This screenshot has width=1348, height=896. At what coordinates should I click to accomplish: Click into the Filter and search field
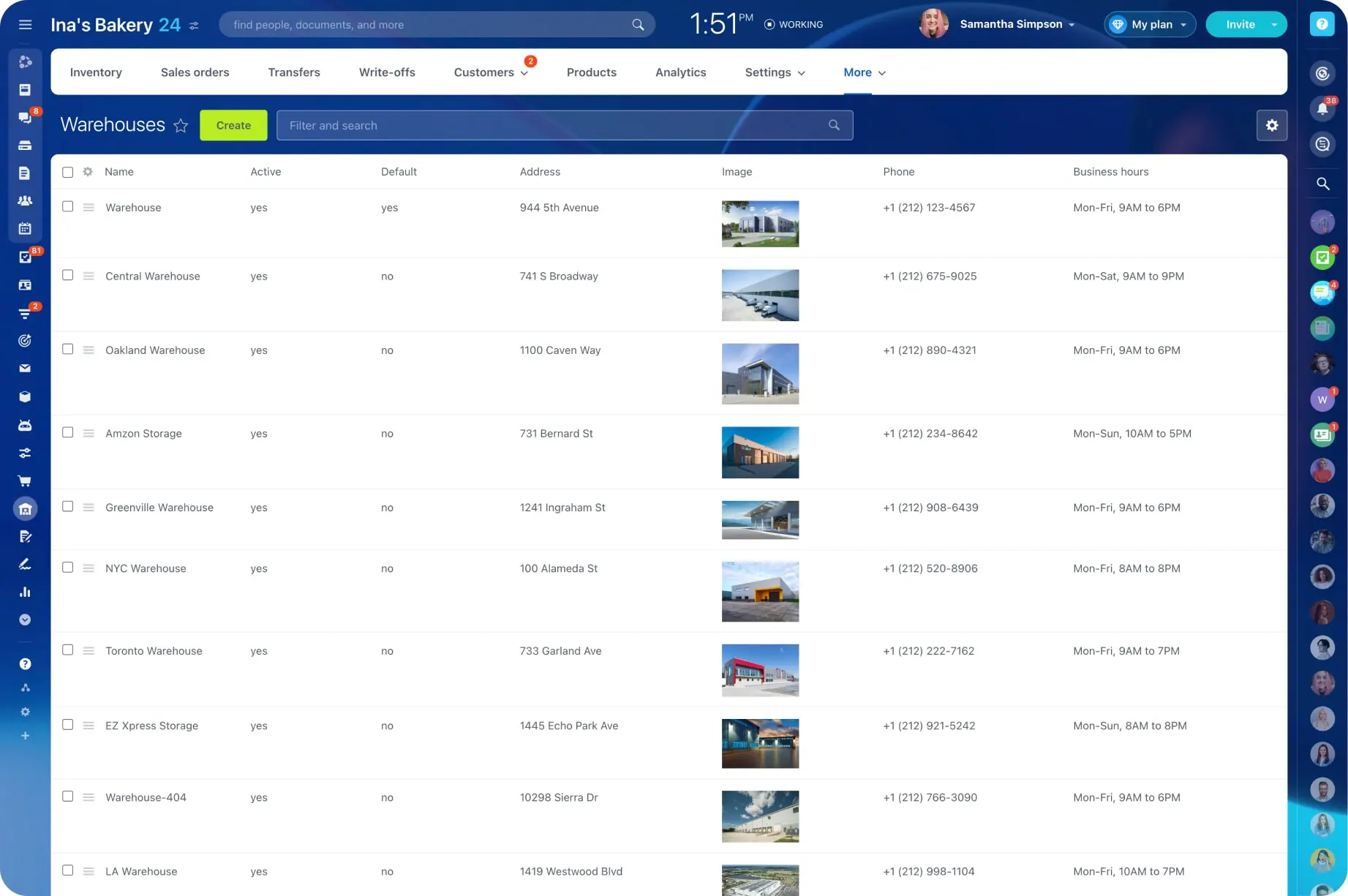(556, 125)
